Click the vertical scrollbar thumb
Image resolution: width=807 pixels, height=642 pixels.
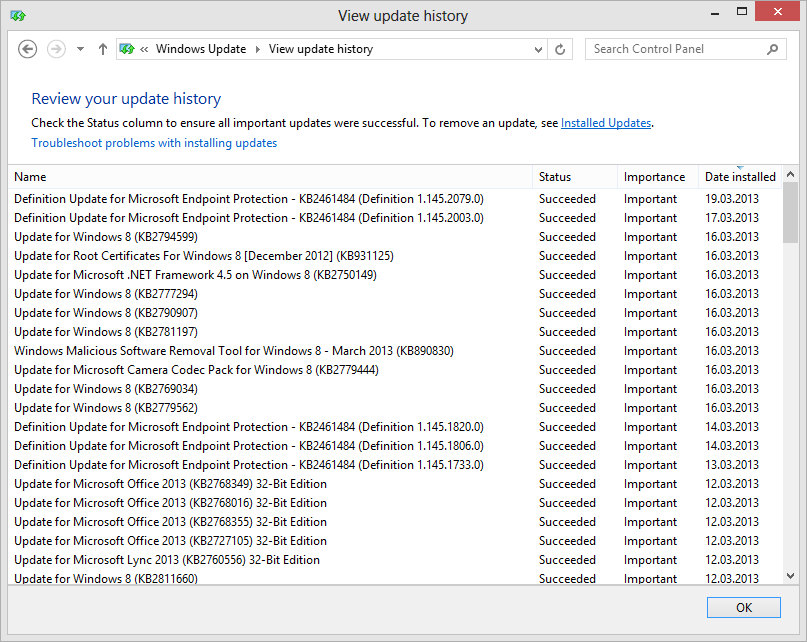coord(791,213)
